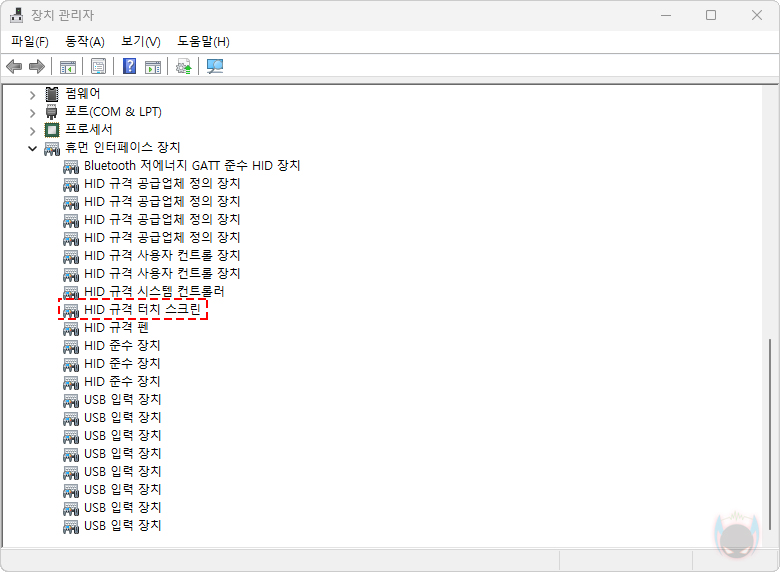Select HID 규격 터치 스크린 device
Image resolution: width=780 pixels, height=572 pixels.
click(142, 309)
